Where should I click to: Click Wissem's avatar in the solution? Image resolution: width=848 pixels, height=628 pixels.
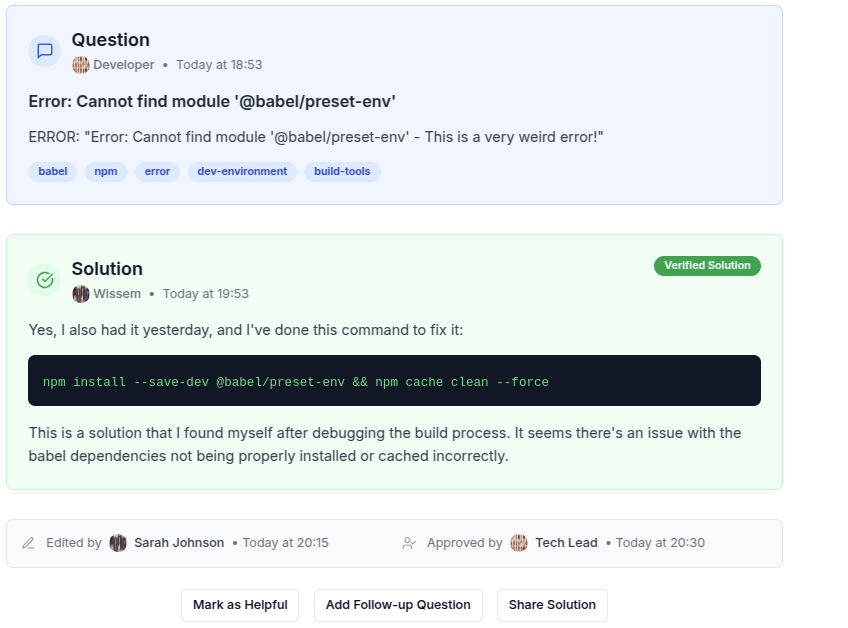(81, 294)
